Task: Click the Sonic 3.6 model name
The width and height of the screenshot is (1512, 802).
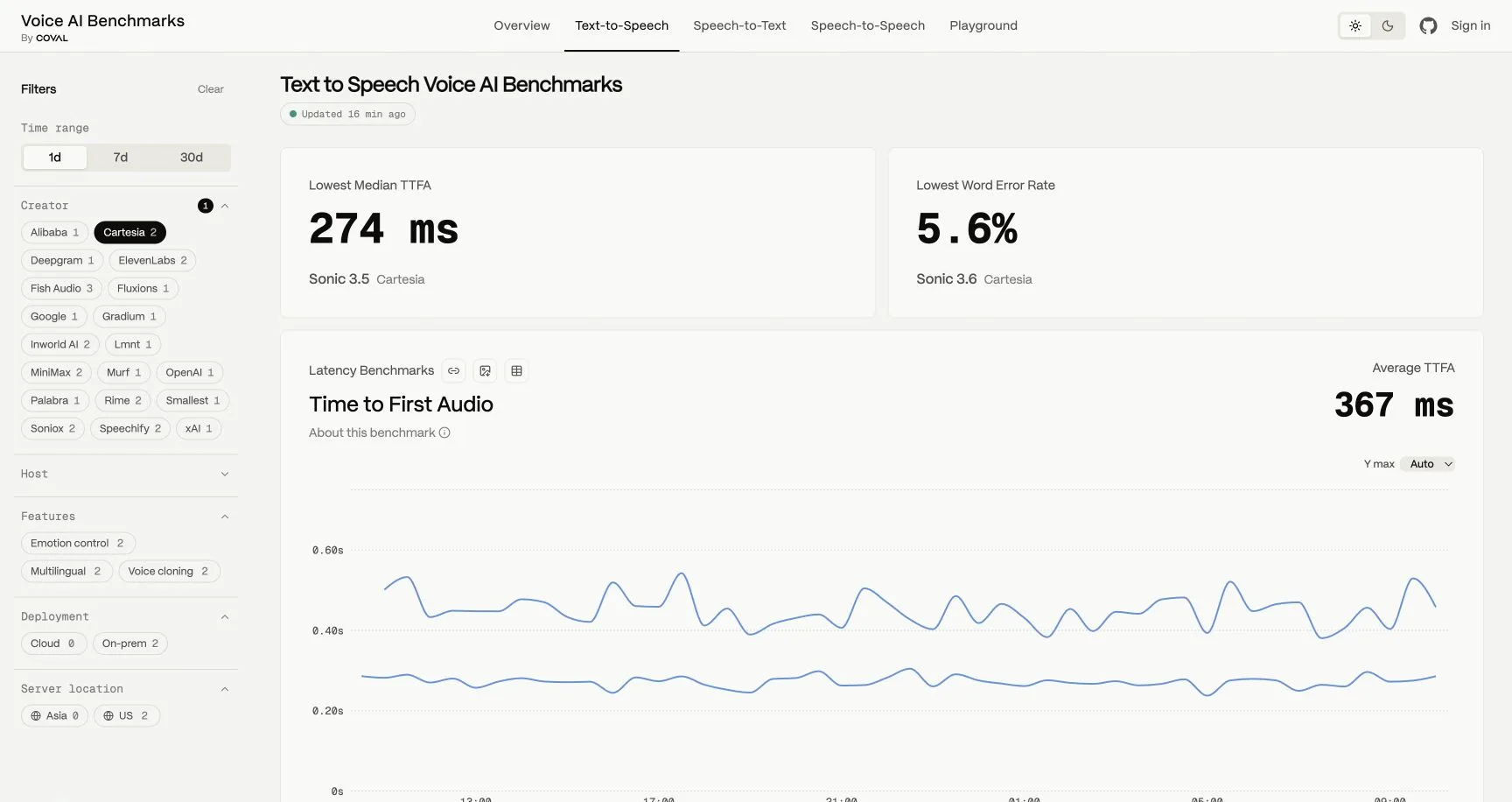Action: (x=946, y=279)
